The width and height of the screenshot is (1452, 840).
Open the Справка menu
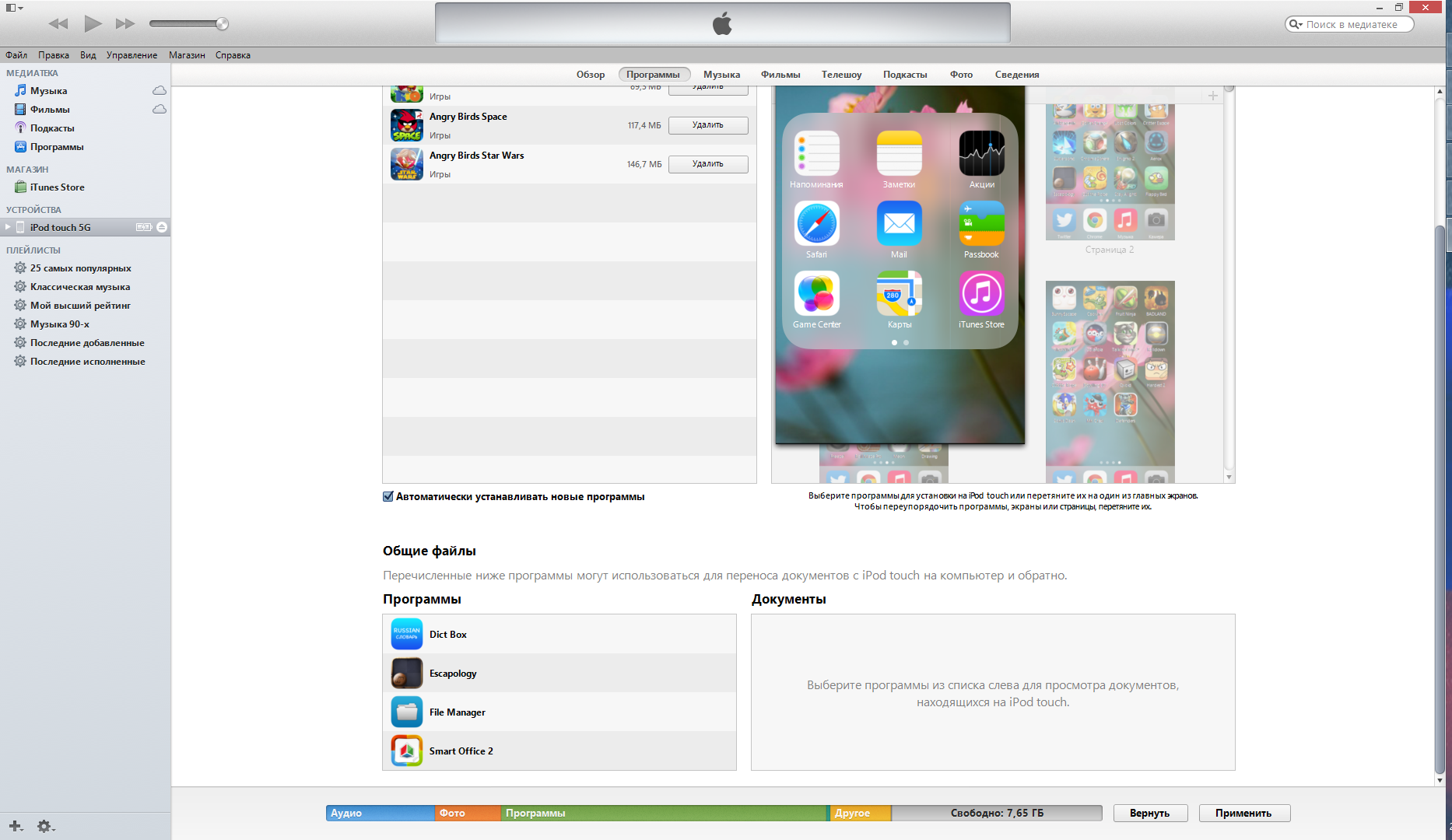click(x=233, y=55)
